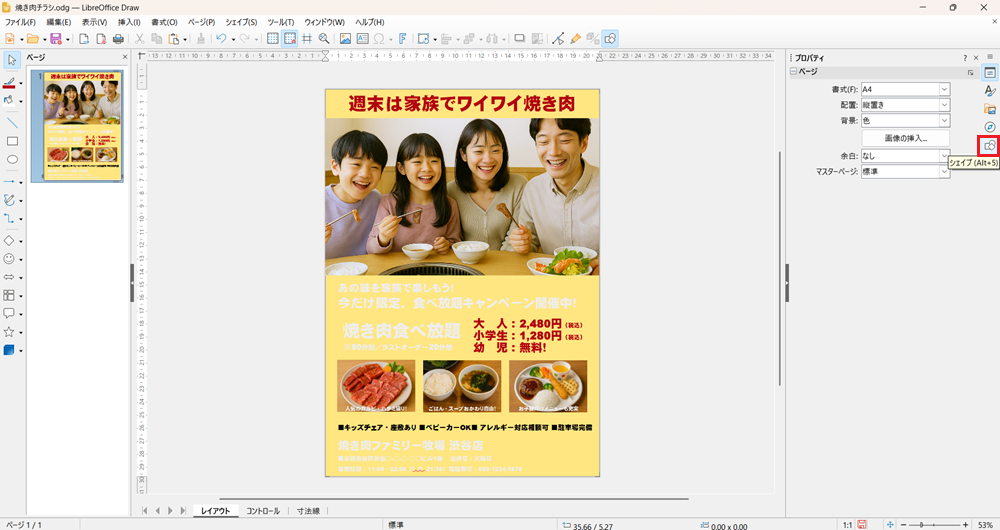
Task: Select the curves and polygons tool
Action: click(x=10, y=200)
